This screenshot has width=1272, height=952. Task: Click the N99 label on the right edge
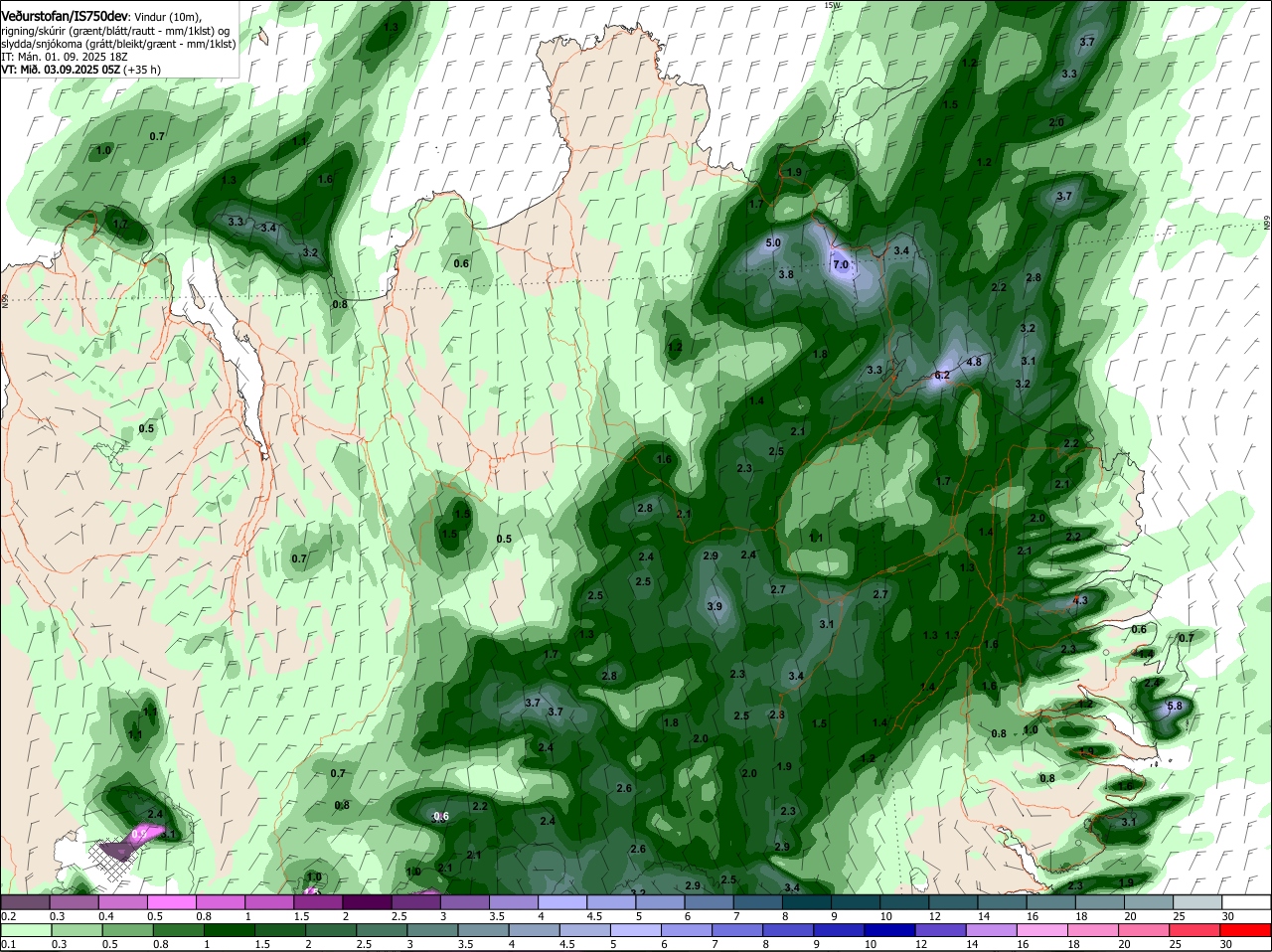click(x=1267, y=224)
